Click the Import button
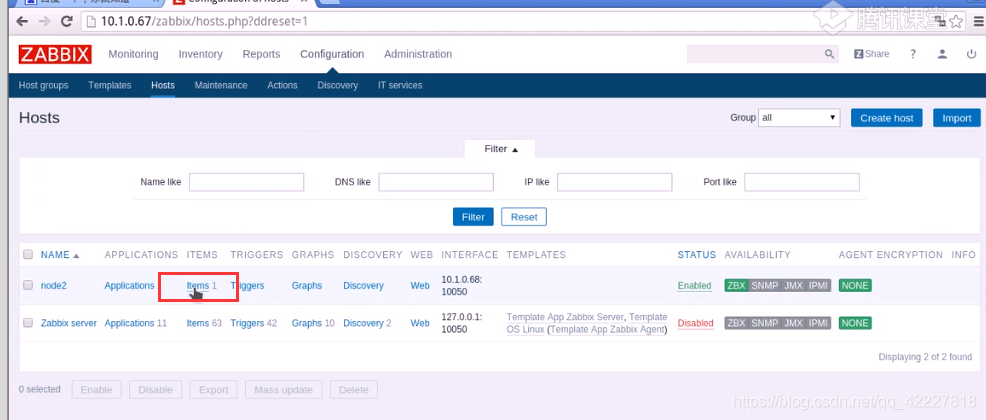The height and width of the screenshot is (420, 986). (956, 118)
